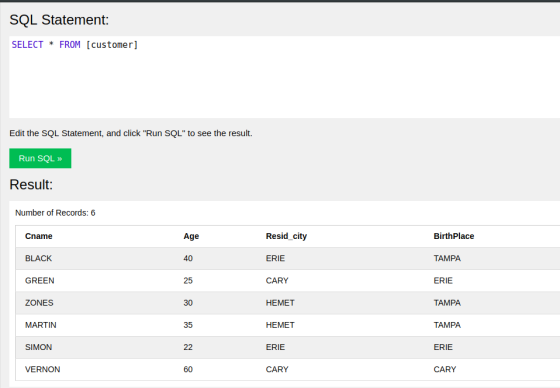The height and width of the screenshot is (388, 560).
Task: Click ERIE birthplace in GREEN row
Action: (x=443, y=280)
